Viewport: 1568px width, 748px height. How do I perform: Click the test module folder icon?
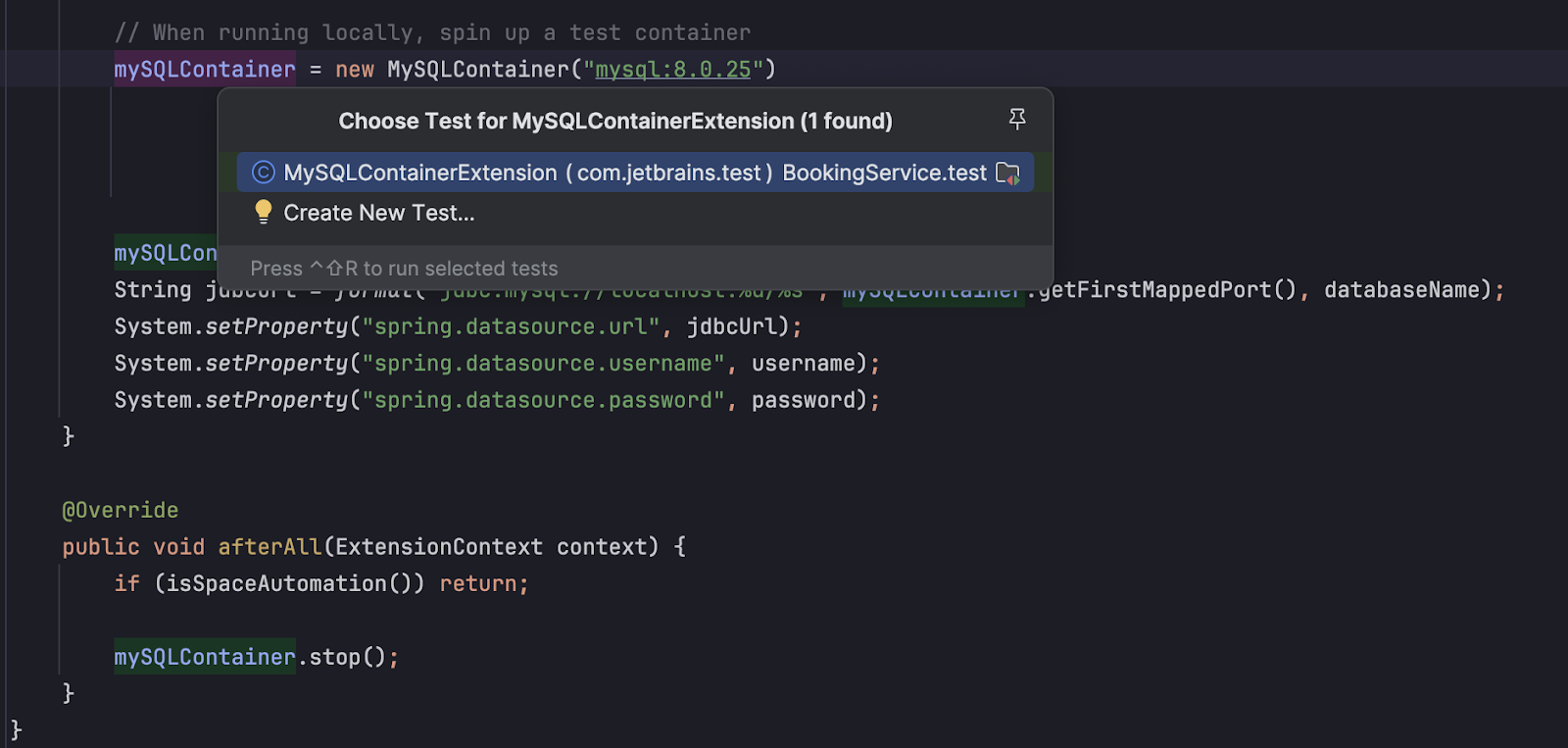[x=1007, y=174]
